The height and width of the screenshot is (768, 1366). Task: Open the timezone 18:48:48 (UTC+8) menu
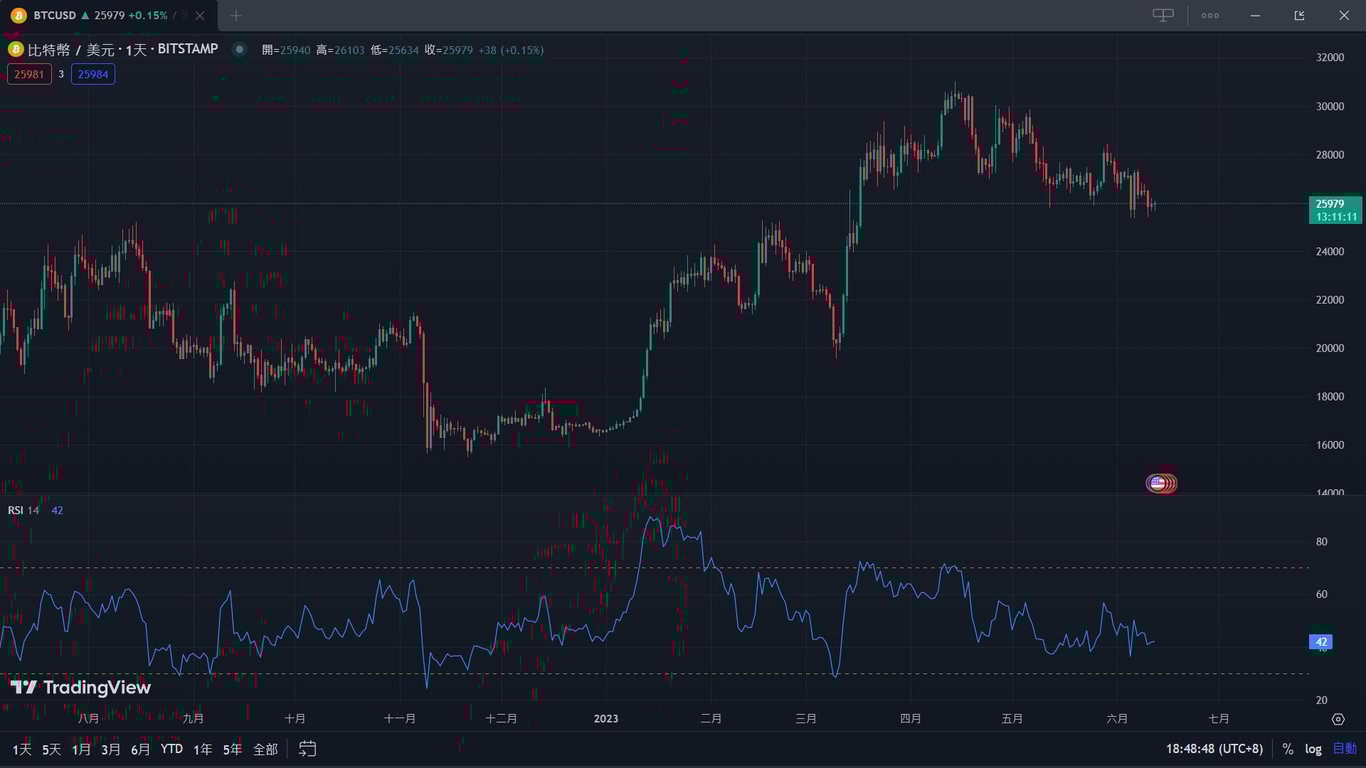click(x=1214, y=749)
